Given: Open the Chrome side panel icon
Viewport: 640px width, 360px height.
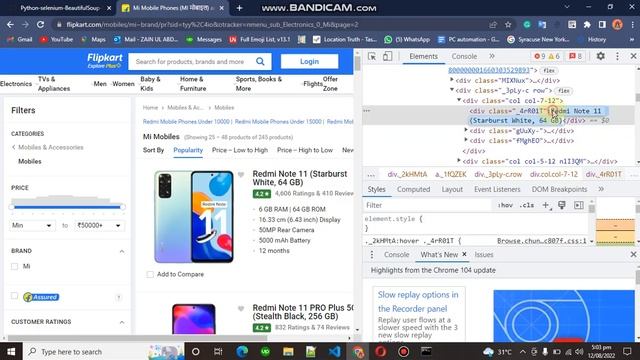Looking at the screenshot, I should pos(602,25).
